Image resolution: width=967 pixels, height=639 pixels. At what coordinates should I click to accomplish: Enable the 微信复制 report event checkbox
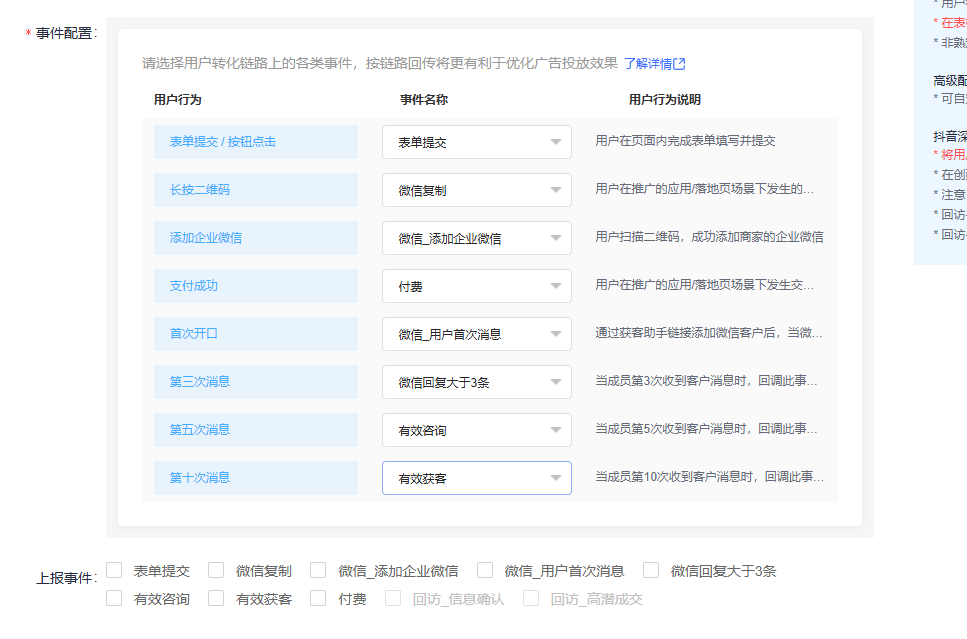(216, 570)
